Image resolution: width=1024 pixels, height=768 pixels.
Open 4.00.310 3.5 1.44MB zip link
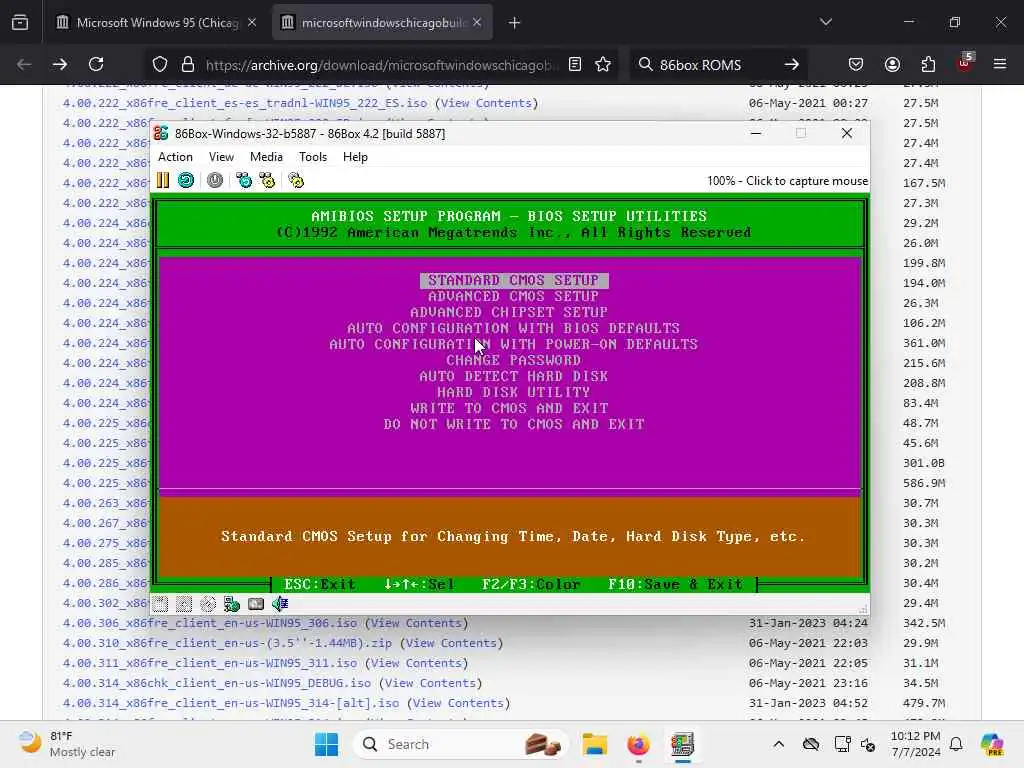[227, 643]
